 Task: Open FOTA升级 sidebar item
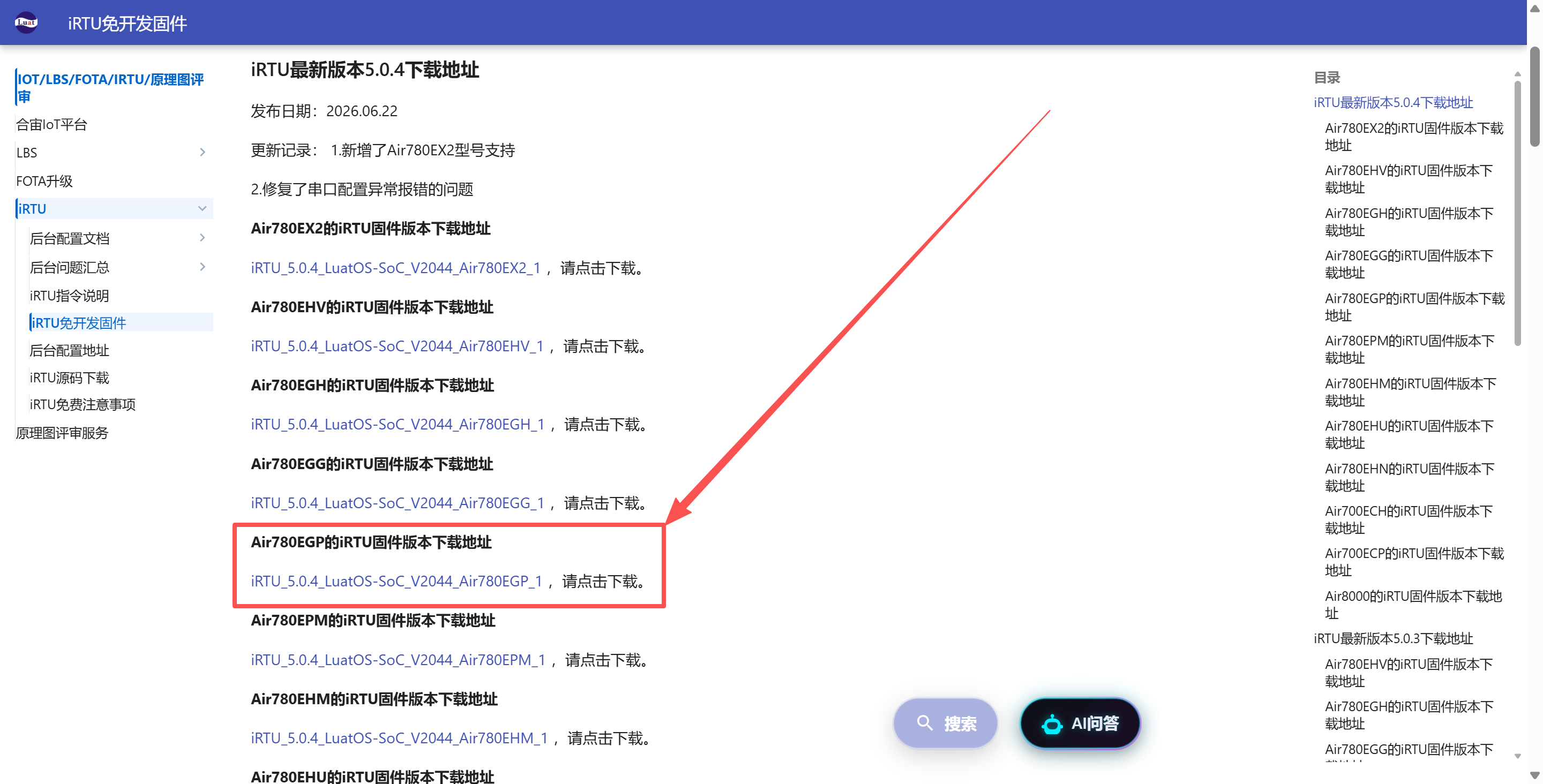coord(44,181)
